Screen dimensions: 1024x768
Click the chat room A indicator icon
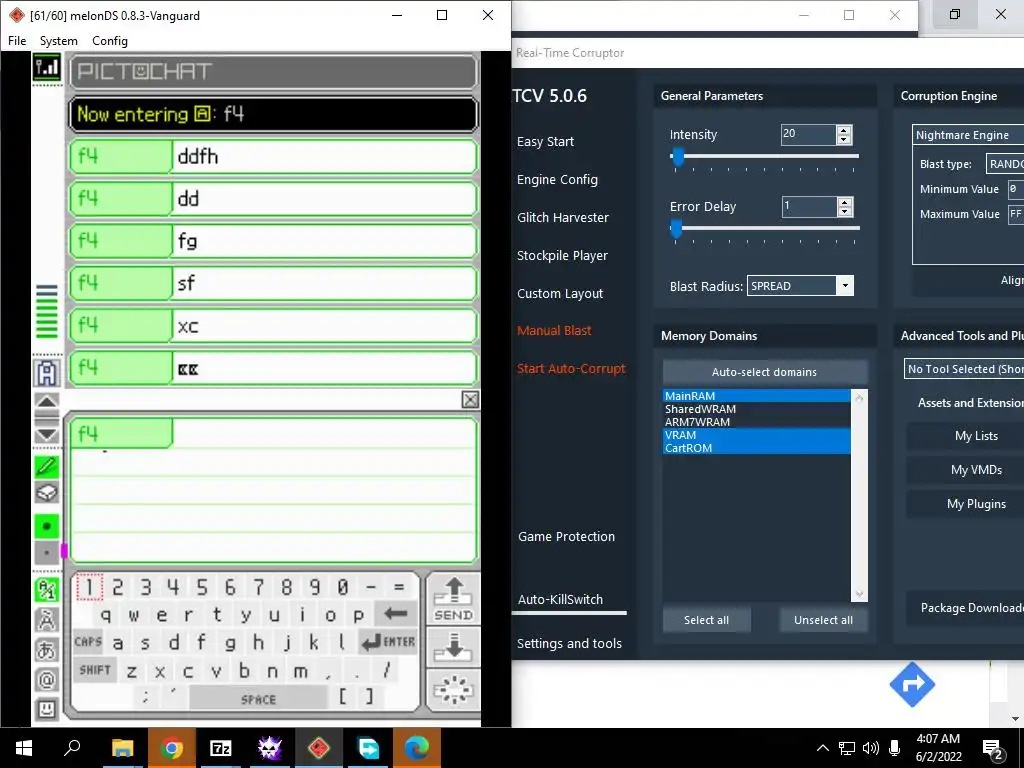click(46, 373)
